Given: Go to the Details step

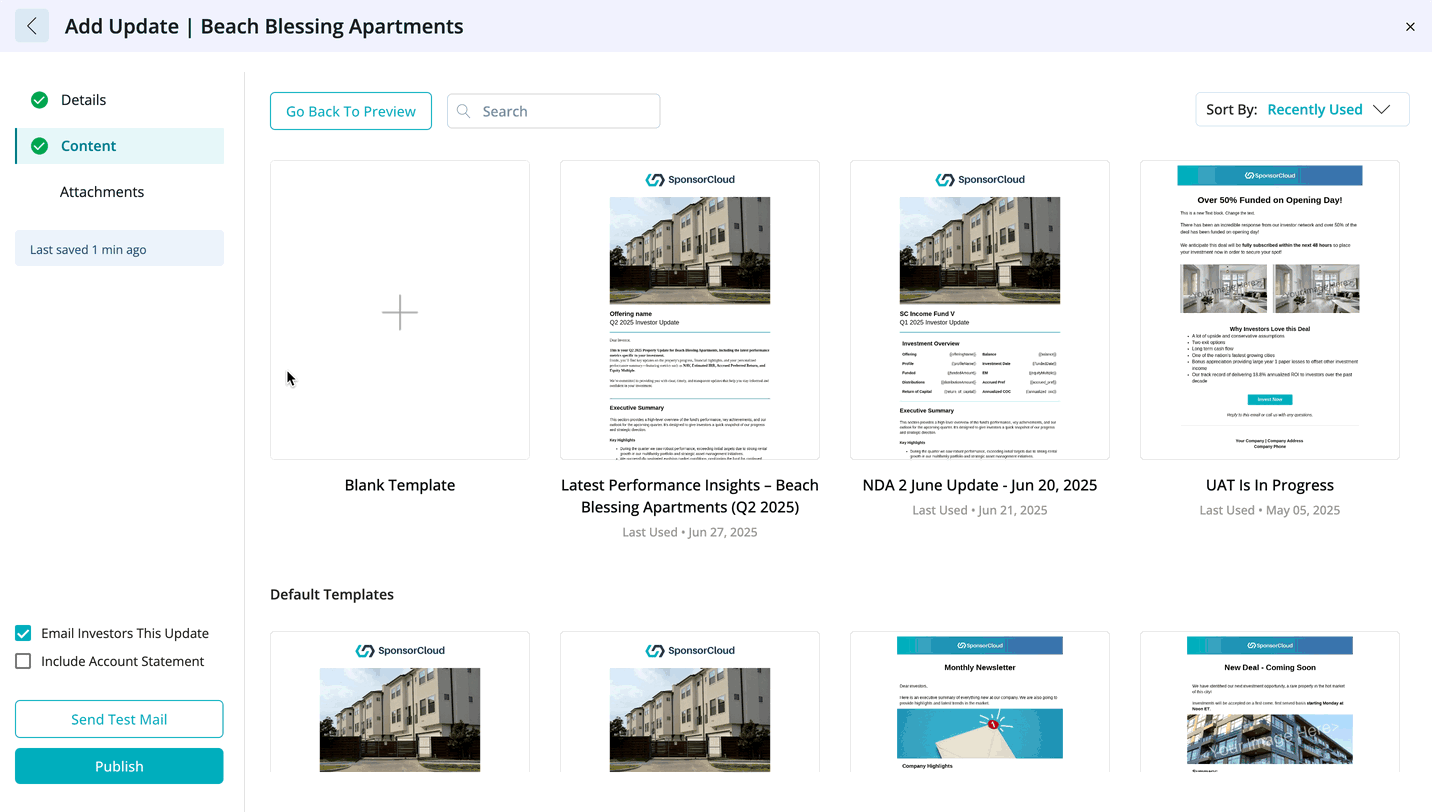Looking at the screenshot, I should (84, 100).
